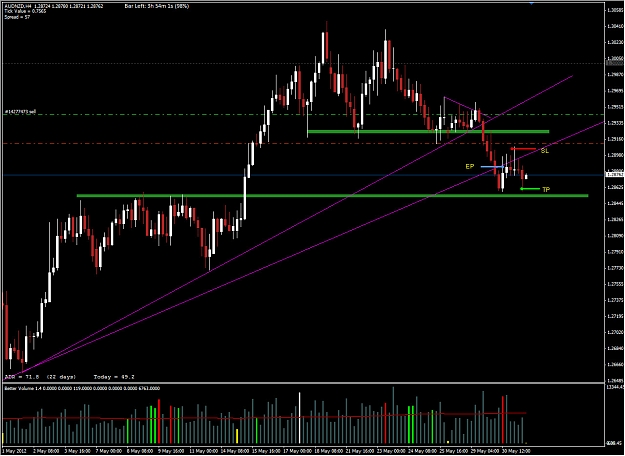
Task: Click the 30 May 12:00 date label
Action: [516, 451]
